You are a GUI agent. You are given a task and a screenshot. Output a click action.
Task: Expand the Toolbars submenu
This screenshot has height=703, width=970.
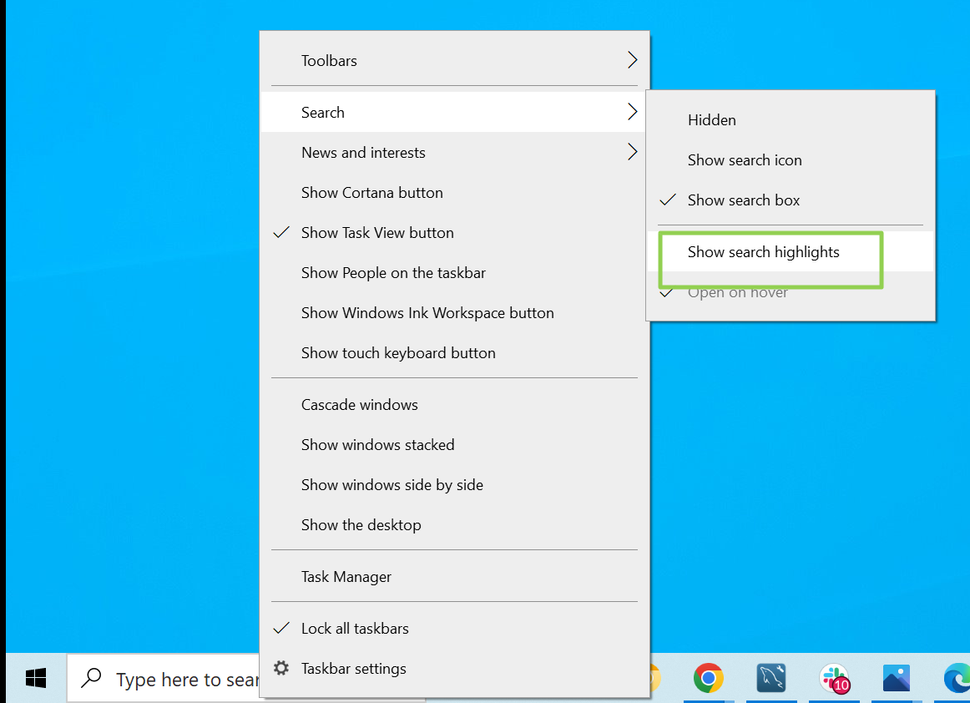330,60
